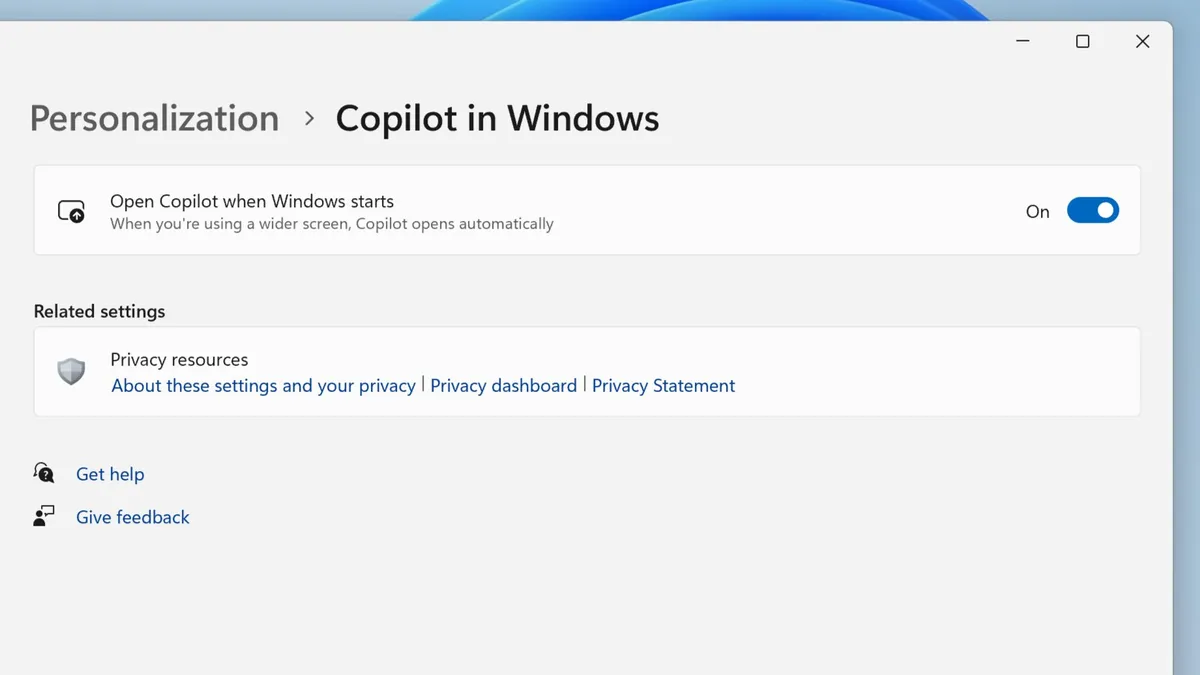Click the Related settings heading

99,311
